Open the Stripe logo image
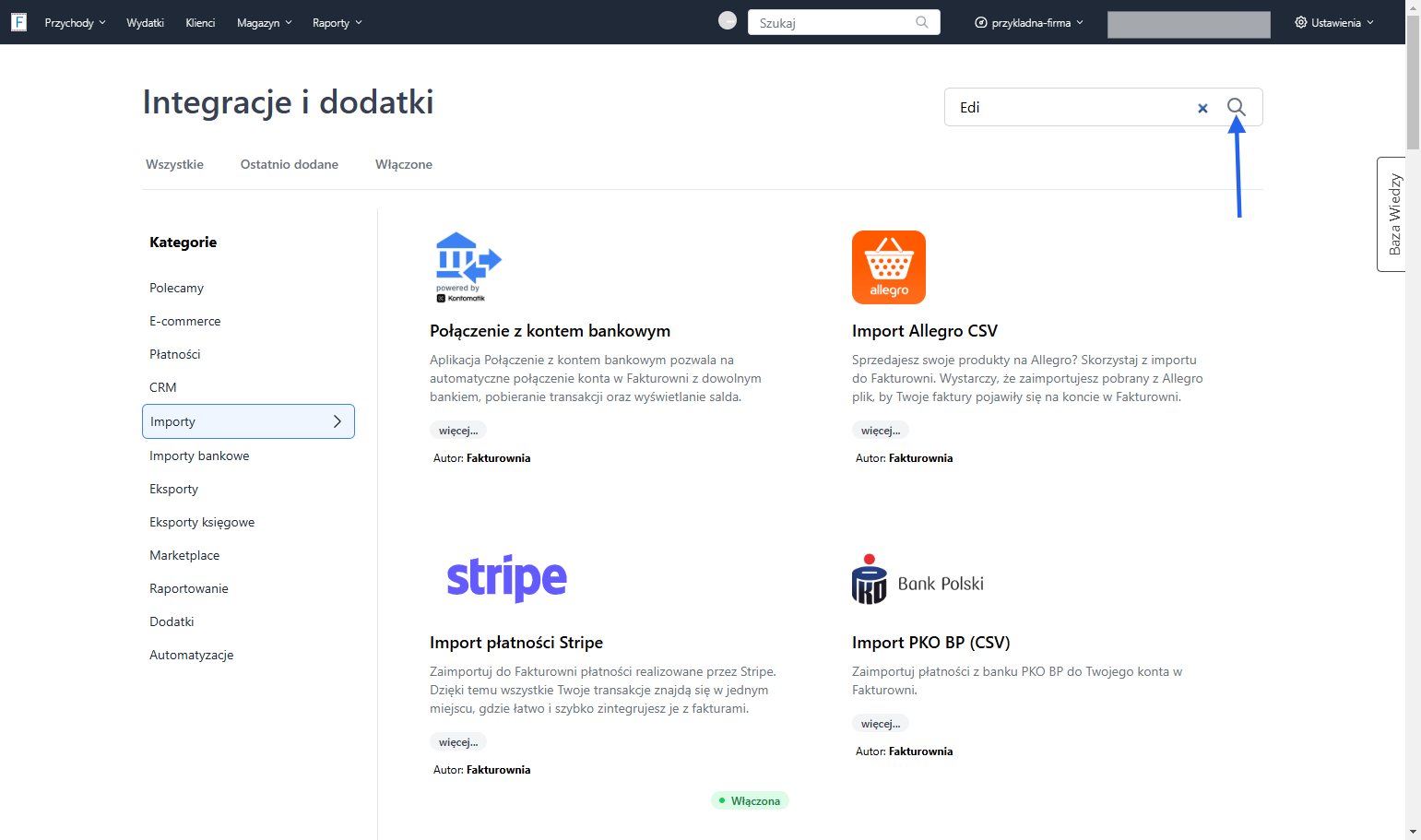The image size is (1421, 840). 506,578
